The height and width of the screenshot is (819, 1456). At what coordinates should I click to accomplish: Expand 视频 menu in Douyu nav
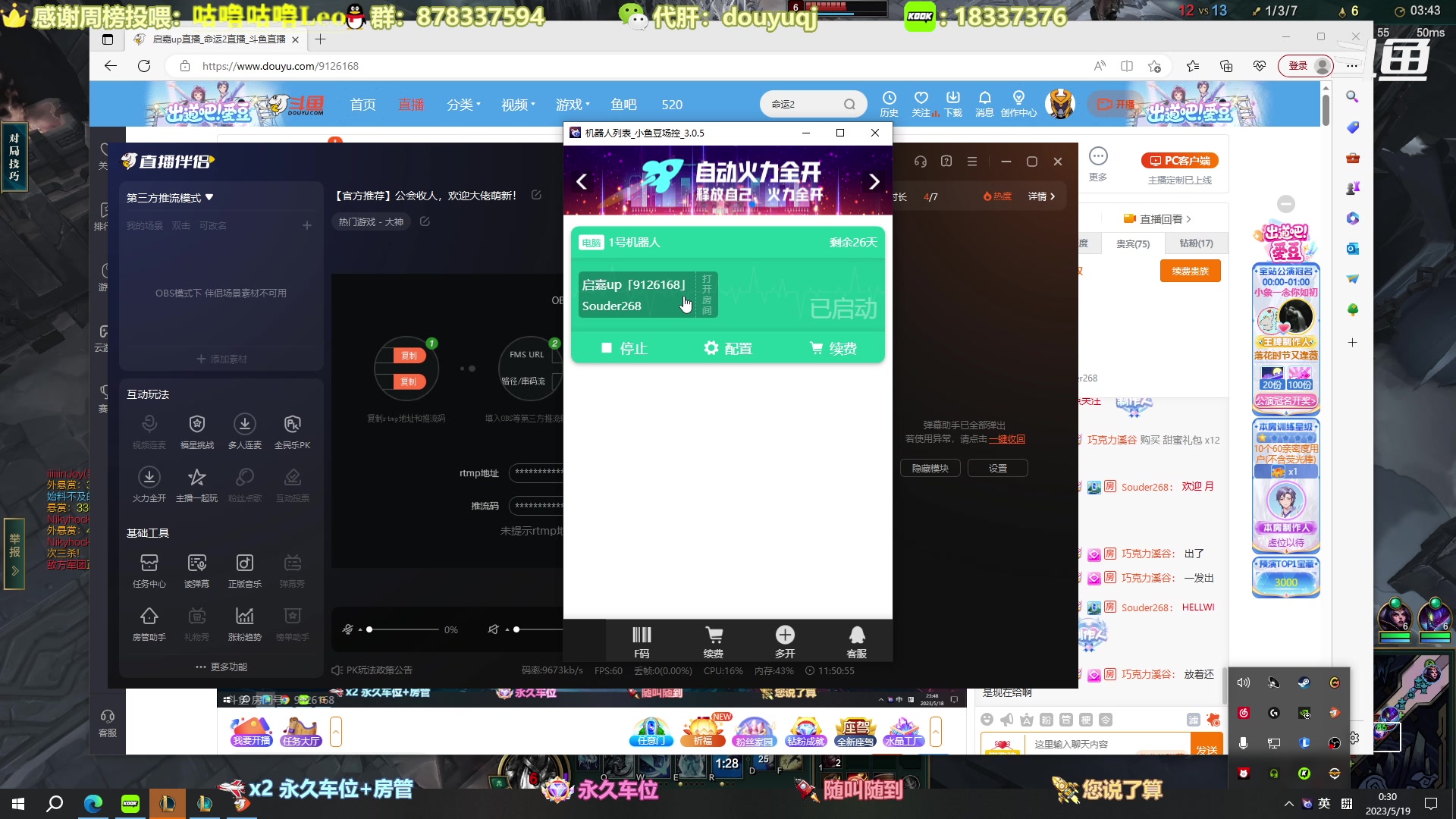519,105
